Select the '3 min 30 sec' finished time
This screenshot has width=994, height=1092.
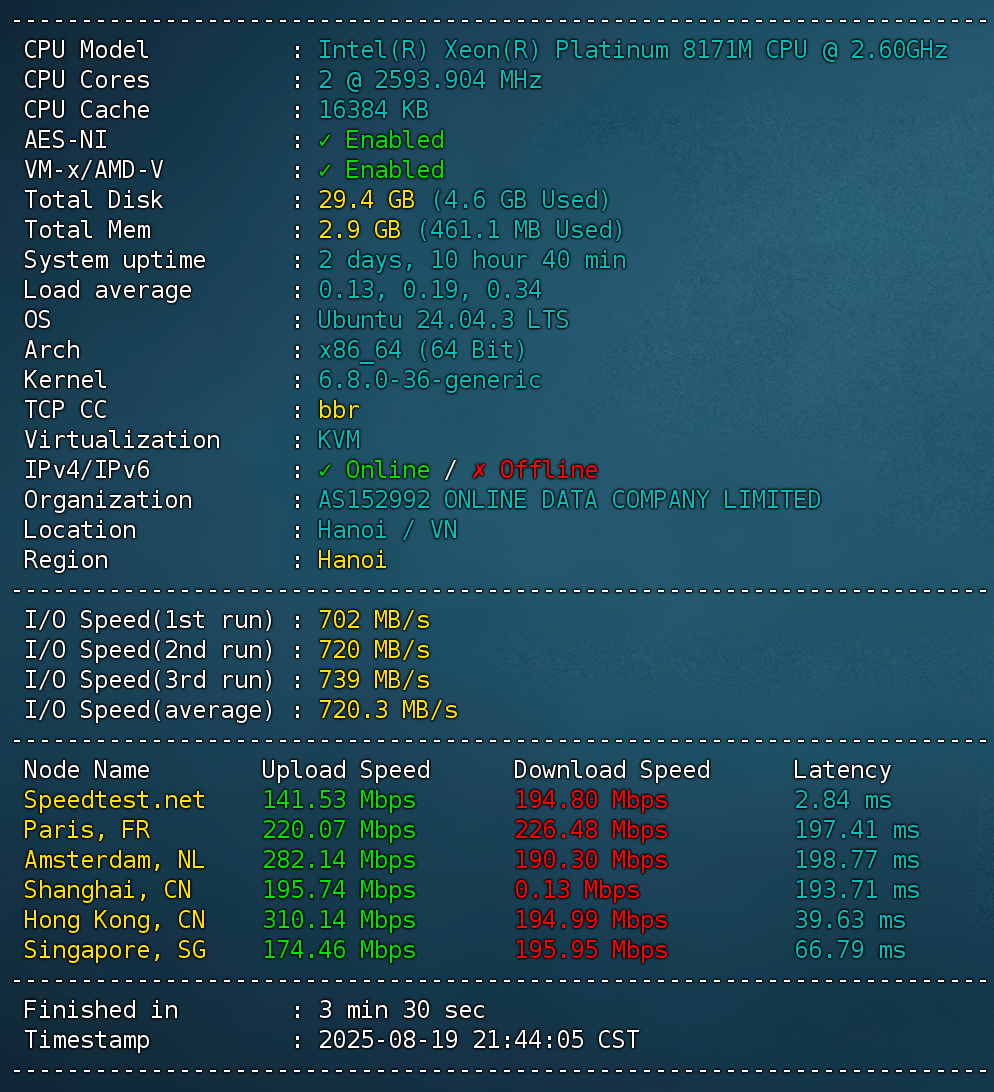pyautogui.click(x=402, y=1010)
